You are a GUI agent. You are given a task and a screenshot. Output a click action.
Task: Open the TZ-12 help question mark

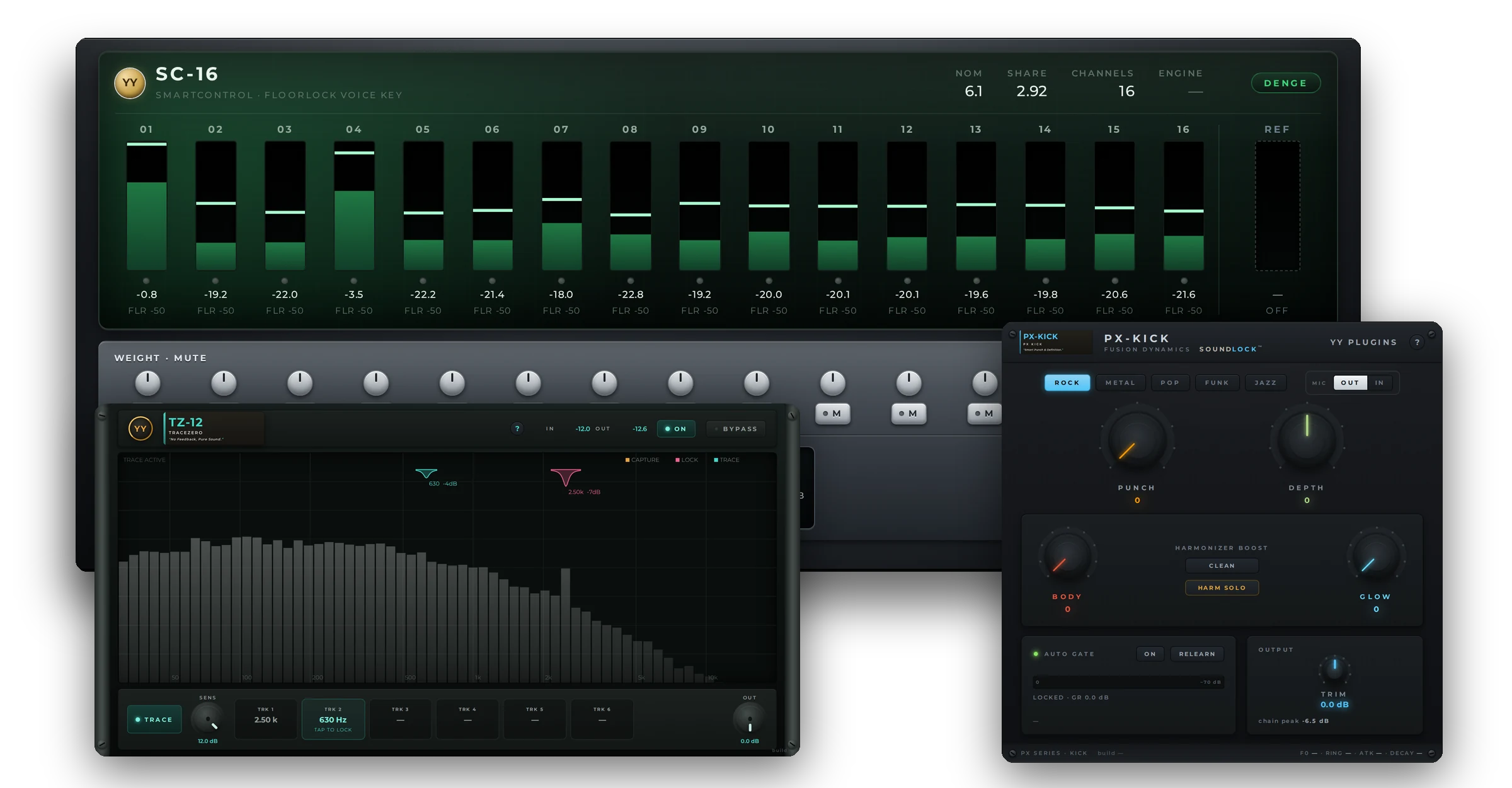click(517, 429)
